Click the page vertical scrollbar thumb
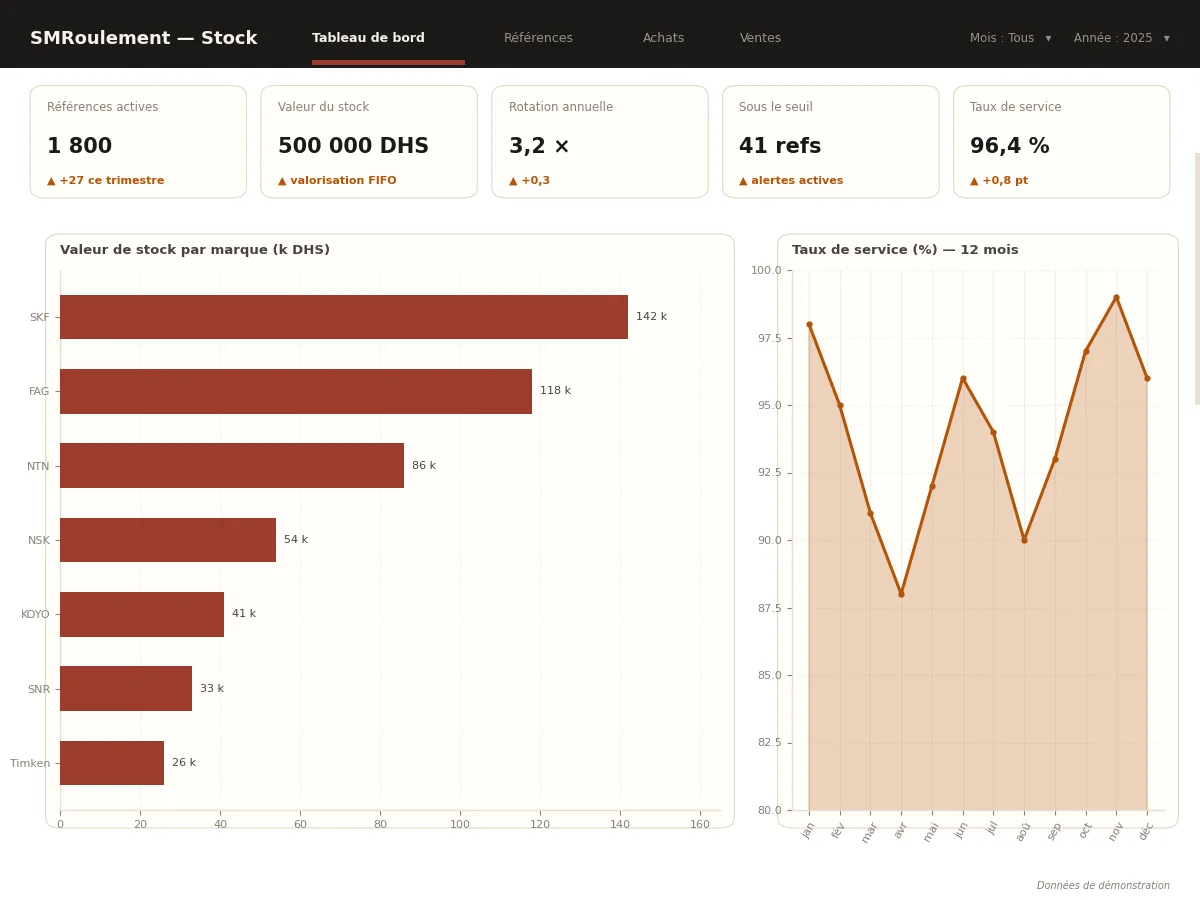Image resolution: width=1200 pixels, height=900 pixels. (x=1197, y=279)
